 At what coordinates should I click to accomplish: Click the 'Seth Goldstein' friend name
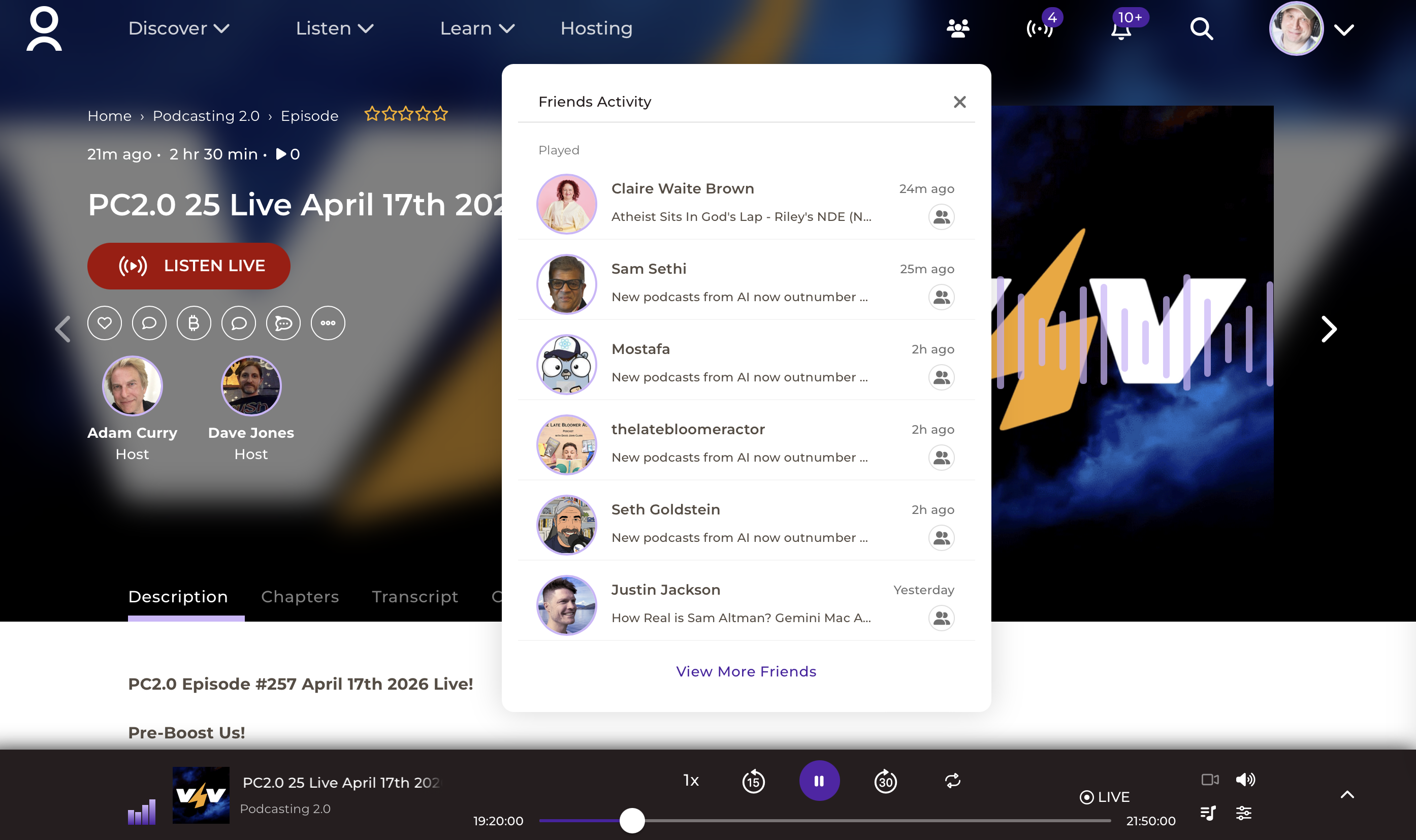tap(665, 509)
